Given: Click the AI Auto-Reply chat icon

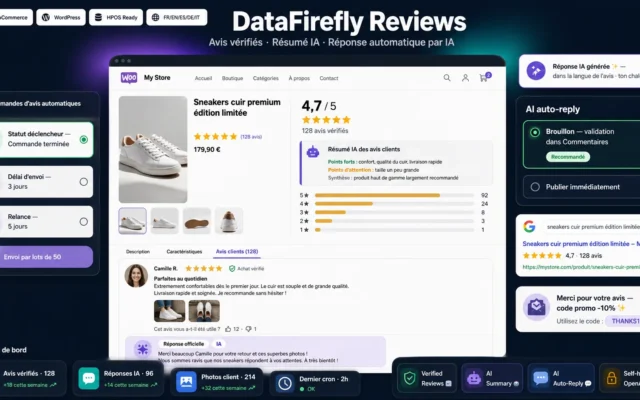Looking at the screenshot, I should (540, 378).
